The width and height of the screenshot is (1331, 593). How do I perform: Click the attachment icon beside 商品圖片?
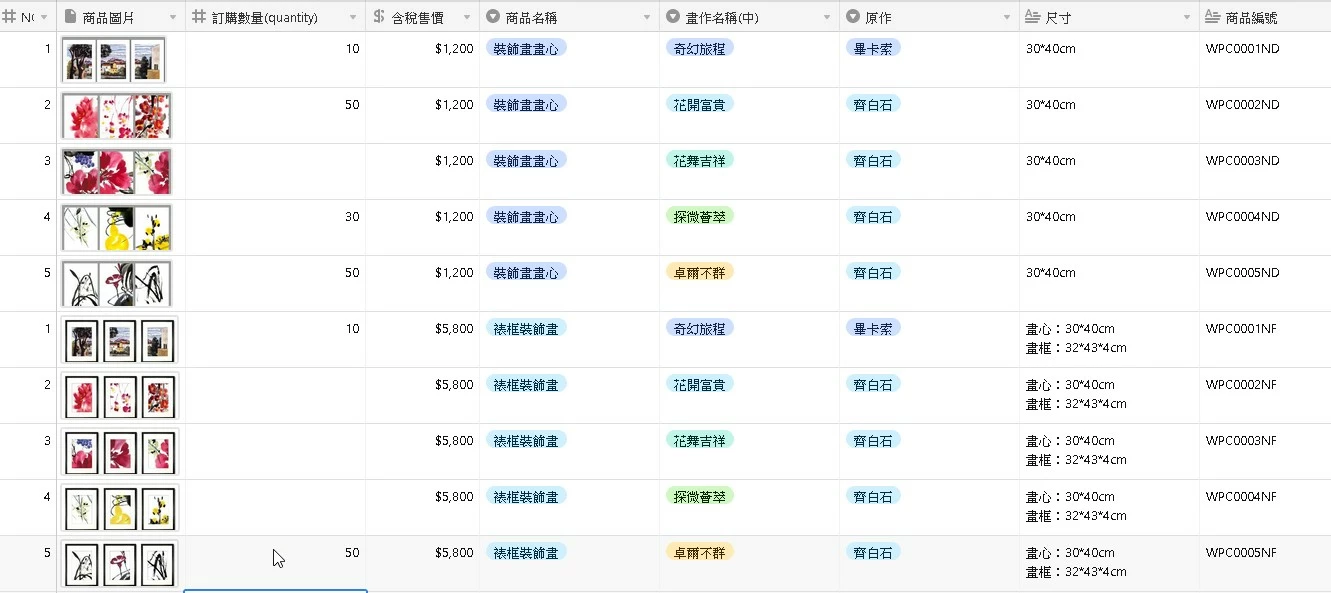[x=70, y=17]
